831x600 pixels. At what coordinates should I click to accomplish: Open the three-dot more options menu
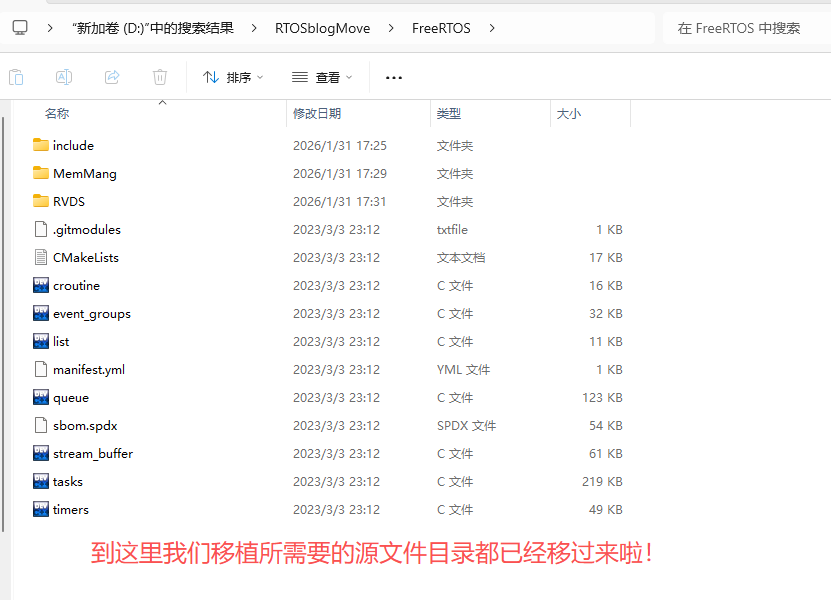point(394,77)
